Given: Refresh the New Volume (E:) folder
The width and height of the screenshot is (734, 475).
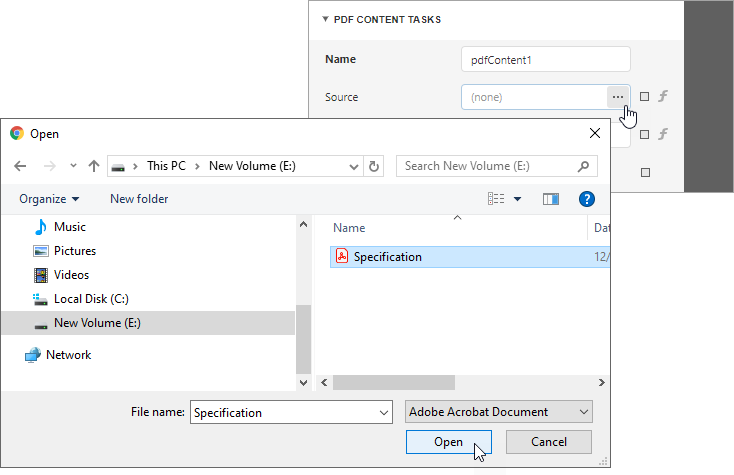Looking at the screenshot, I should point(374,166).
